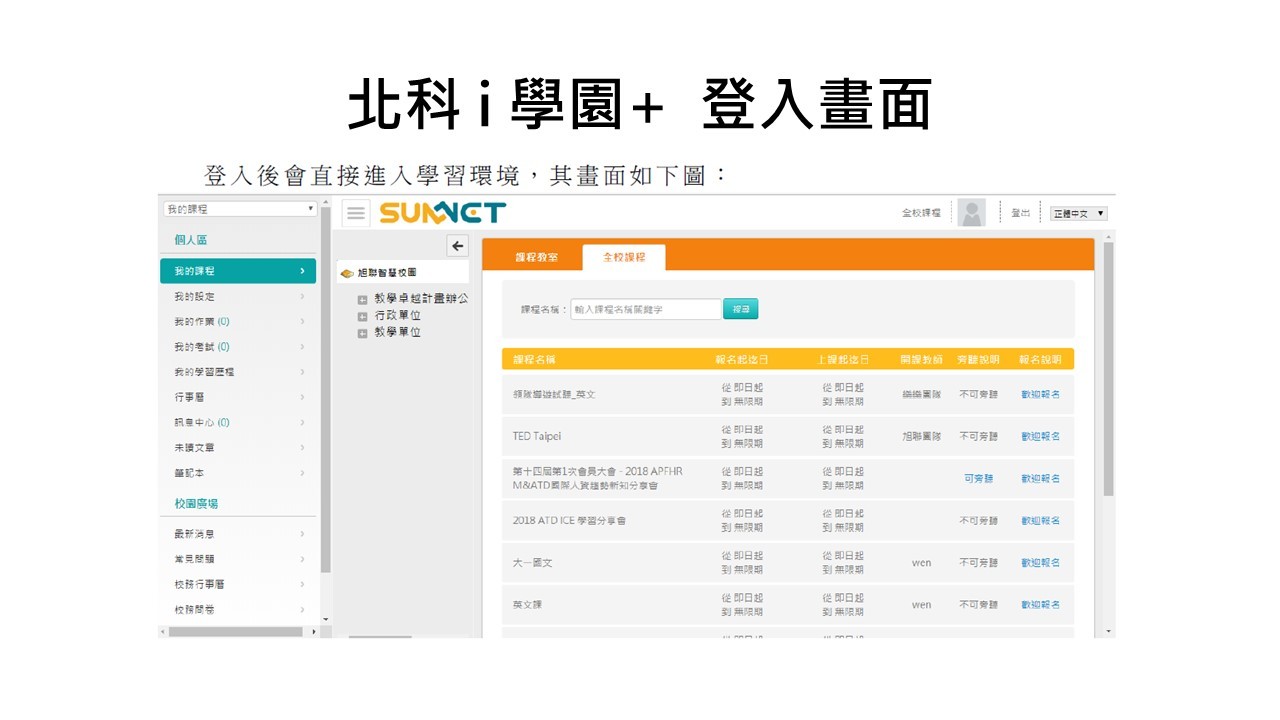
Task: Click the 報名起迄日 column header
Action: point(741,359)
